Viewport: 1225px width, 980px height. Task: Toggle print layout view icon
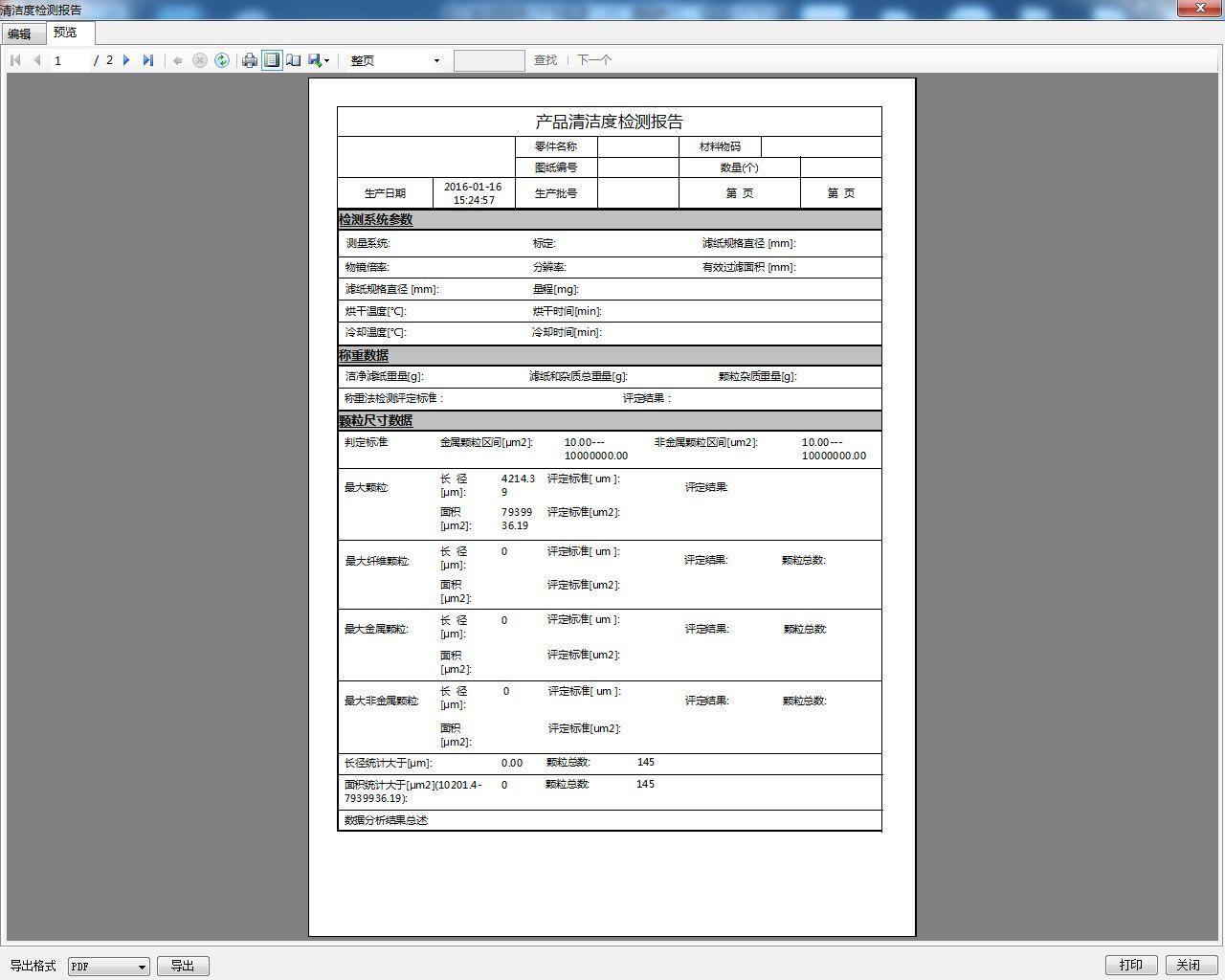[x=272, y=60]
